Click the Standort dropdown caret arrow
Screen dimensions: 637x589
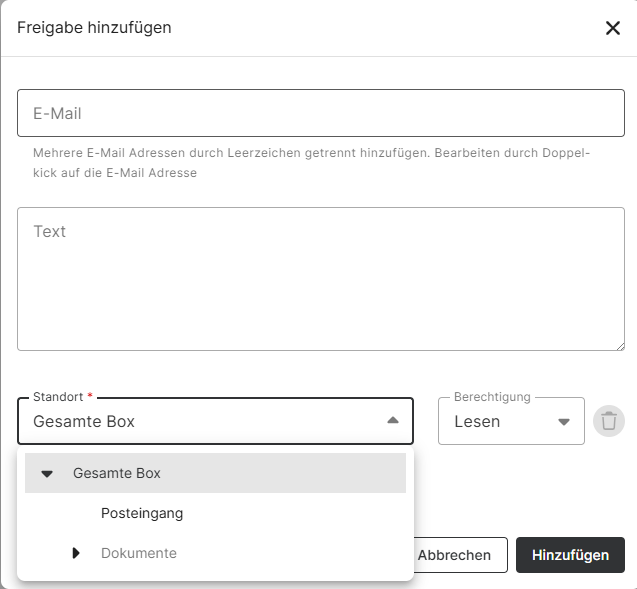[393, 421]
